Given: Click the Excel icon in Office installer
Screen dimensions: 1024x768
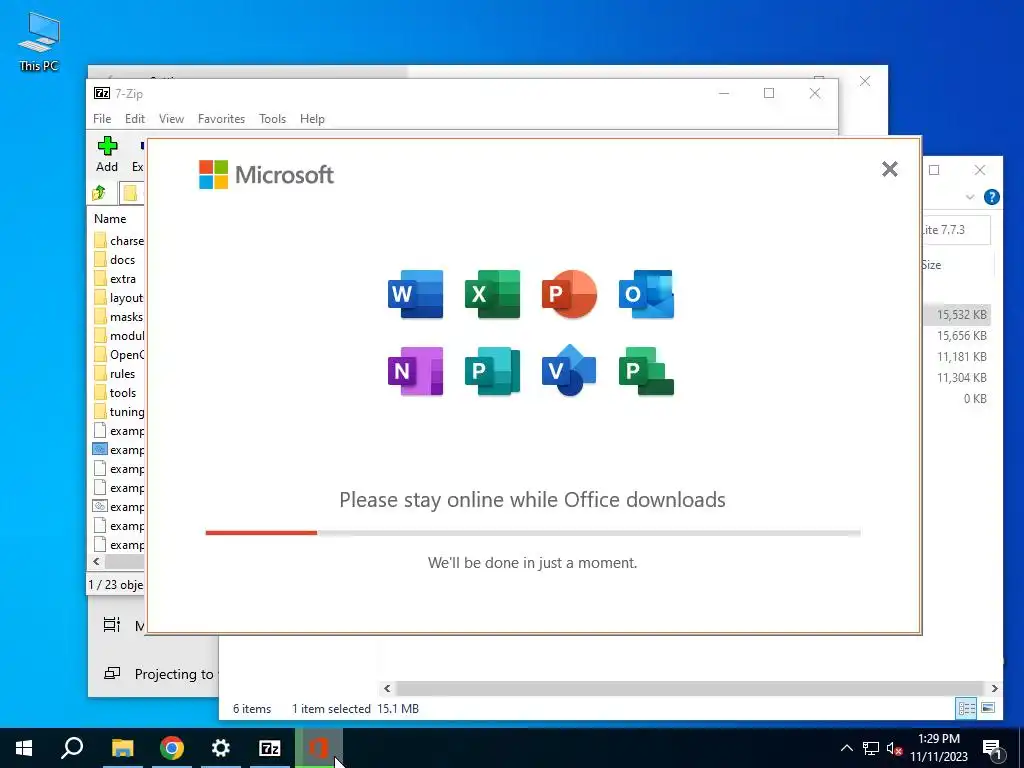Looking at the screenshot, I should [492, 294].
